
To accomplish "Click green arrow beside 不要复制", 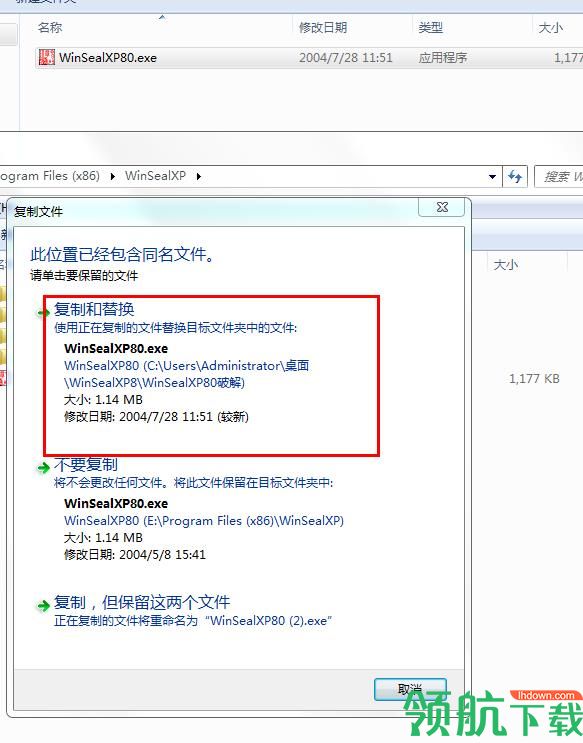I will click(x=44, y=468).
